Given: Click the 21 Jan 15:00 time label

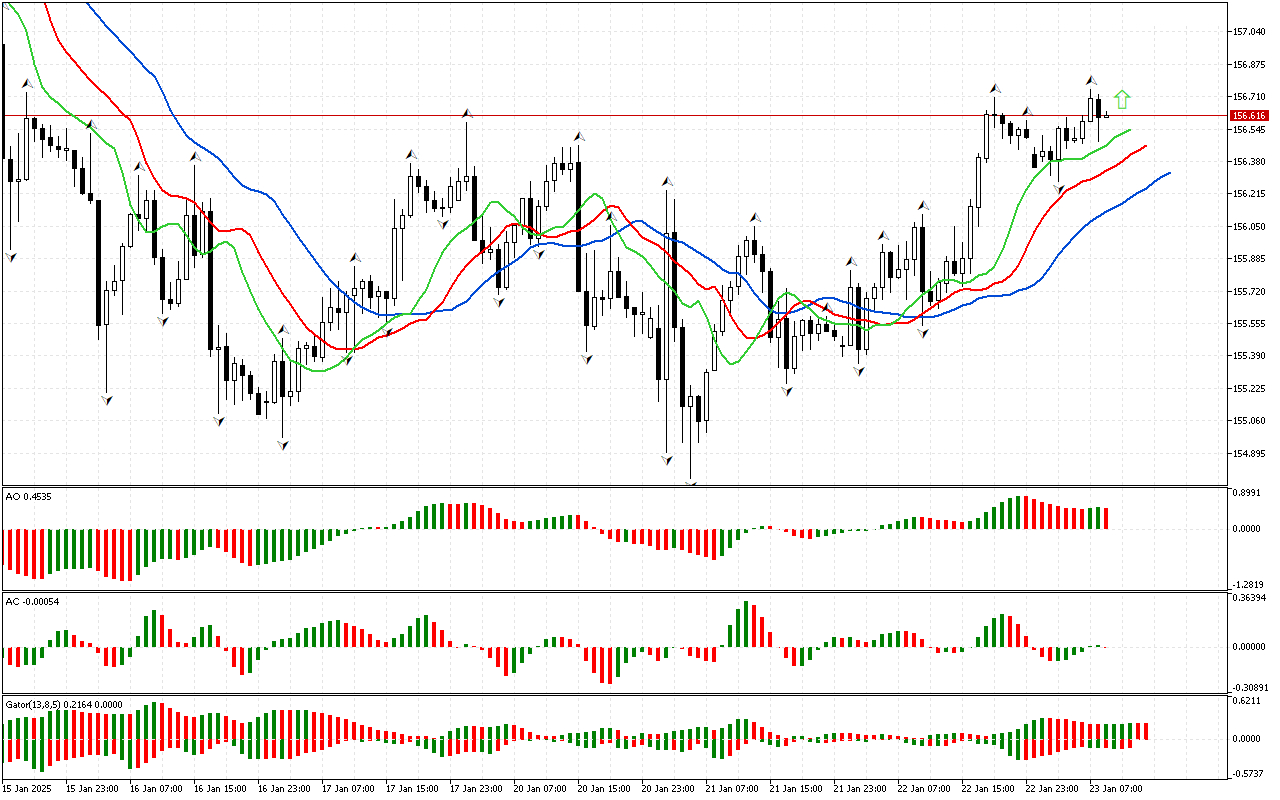Looking at the screenshot, I should tap(798, 788).
